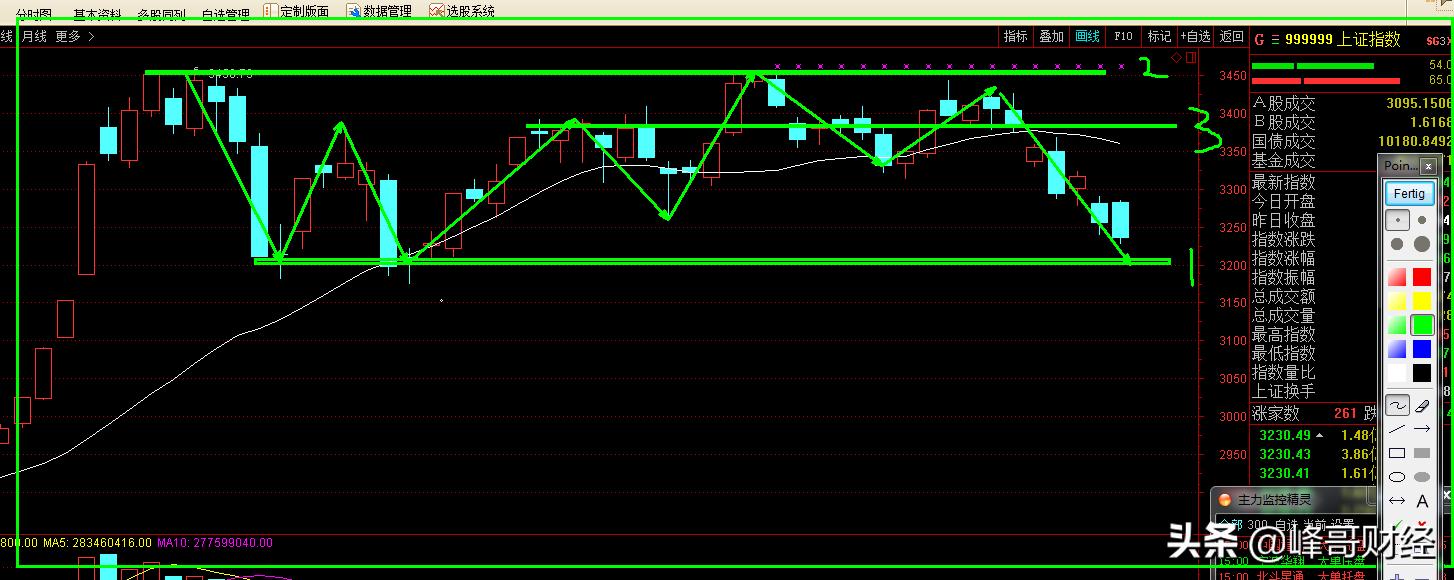Click the Fertig button
The height and width of the screenshot is (580, 1454).
click(x=1409, y=193)
